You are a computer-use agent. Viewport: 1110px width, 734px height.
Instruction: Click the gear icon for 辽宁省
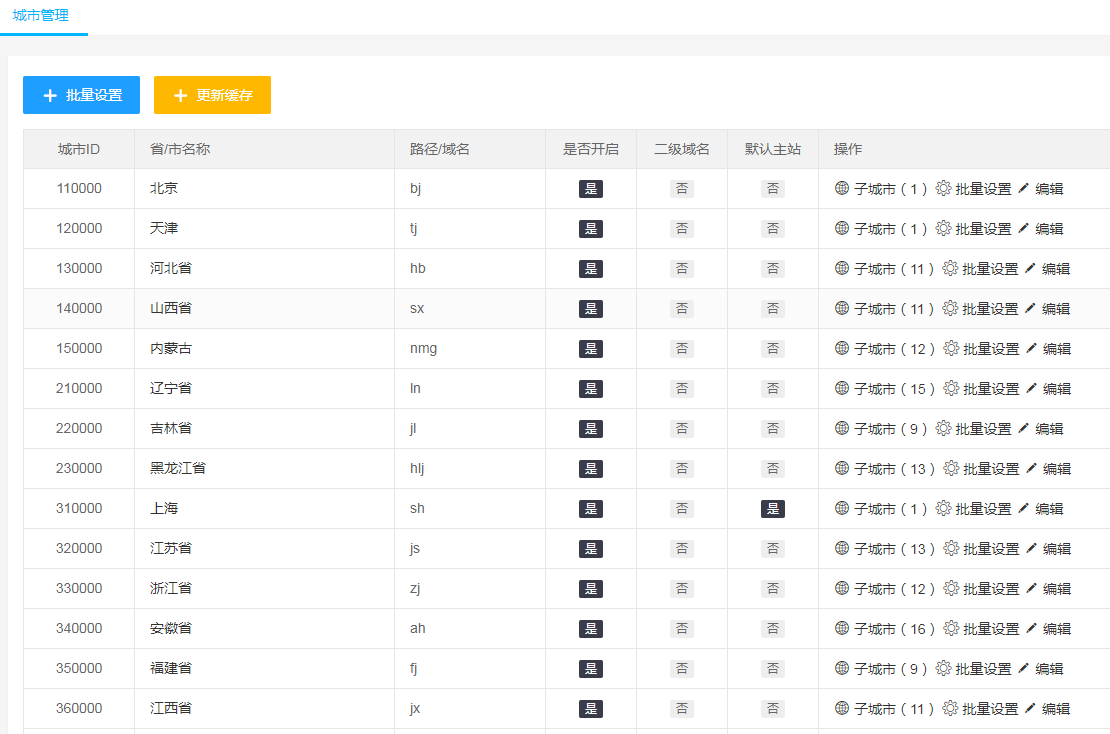click(950, 388)
